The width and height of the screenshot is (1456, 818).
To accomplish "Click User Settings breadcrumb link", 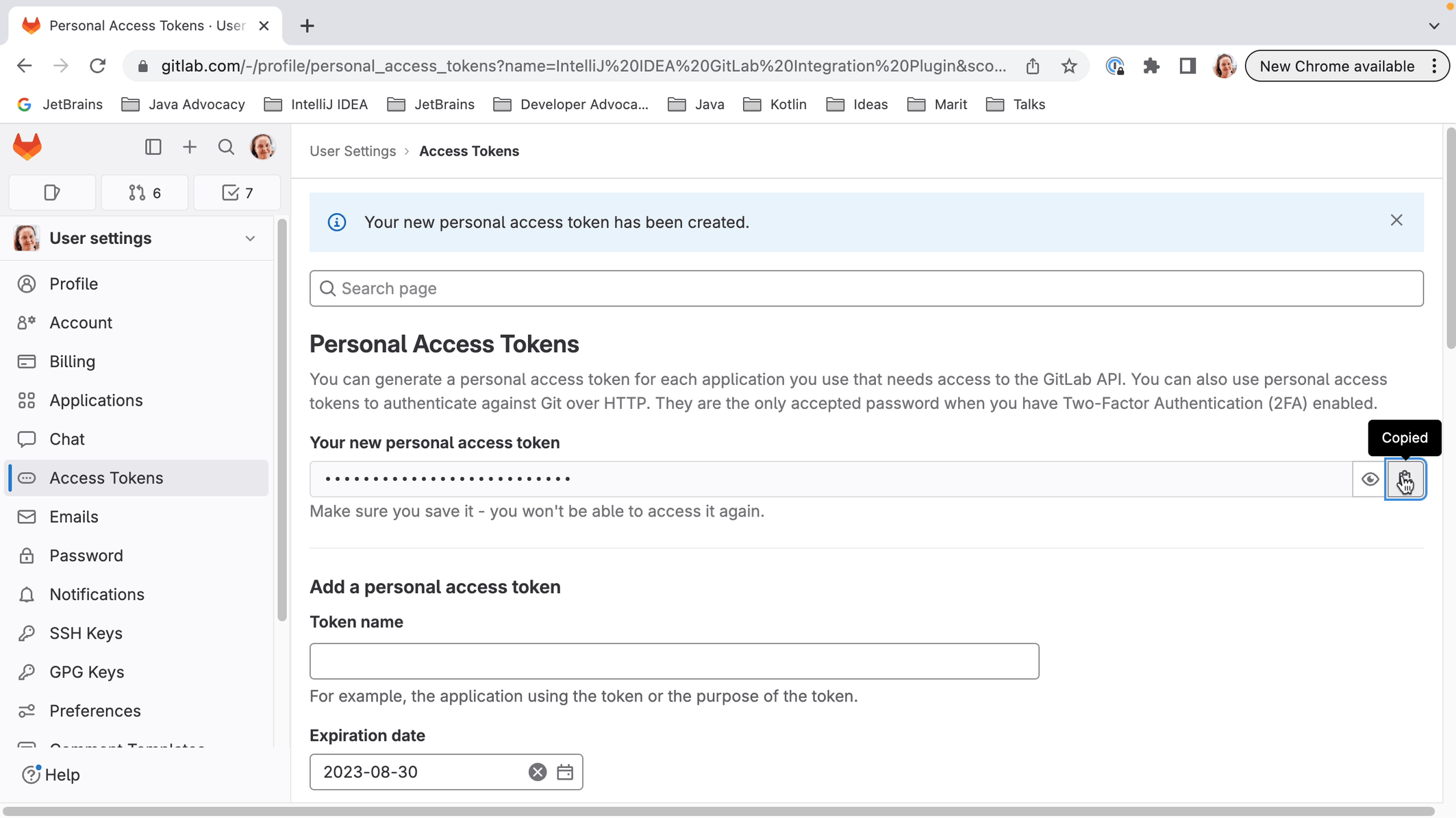I will (353, 151).
